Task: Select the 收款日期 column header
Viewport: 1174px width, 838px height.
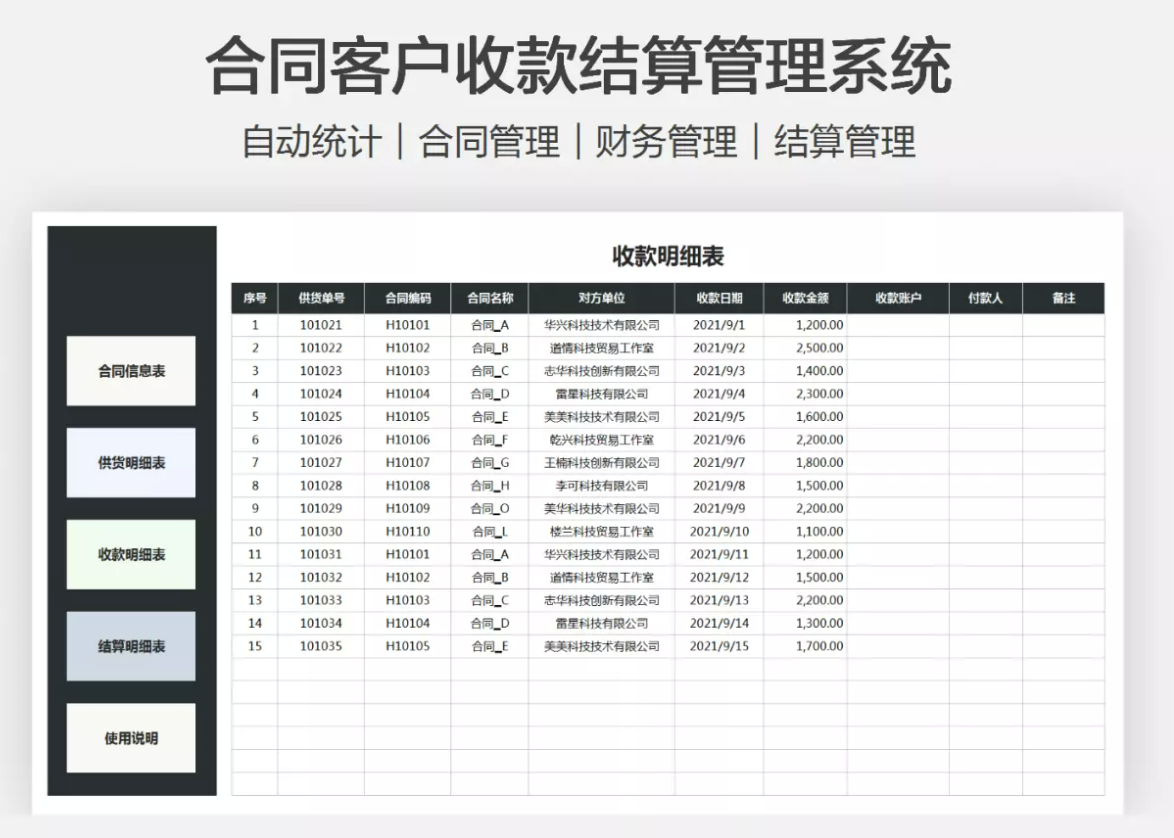Action: (x=719, y=298)
